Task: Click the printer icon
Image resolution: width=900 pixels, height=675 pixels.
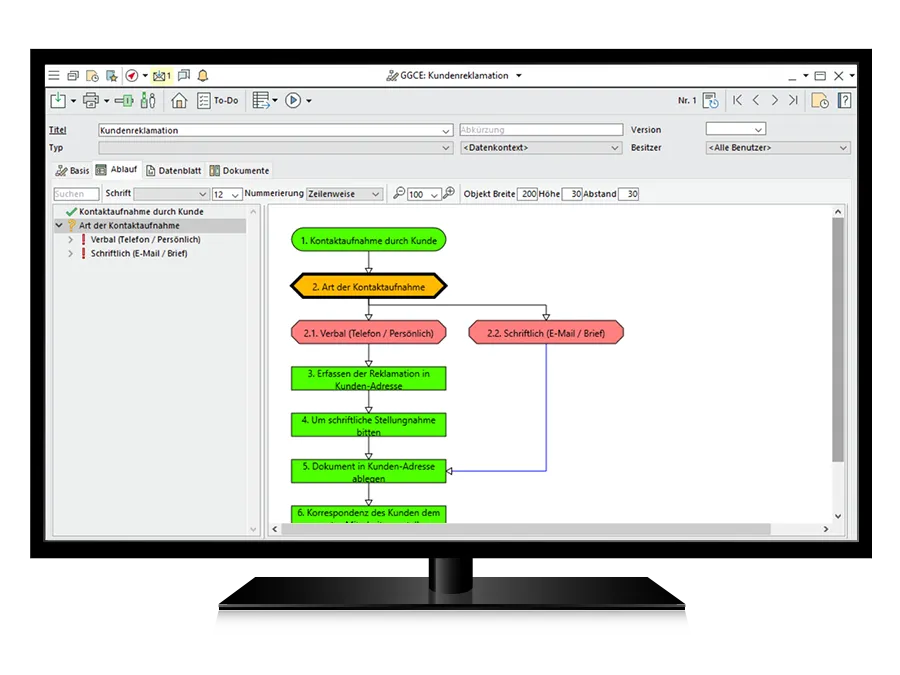Action: point(90,101)
